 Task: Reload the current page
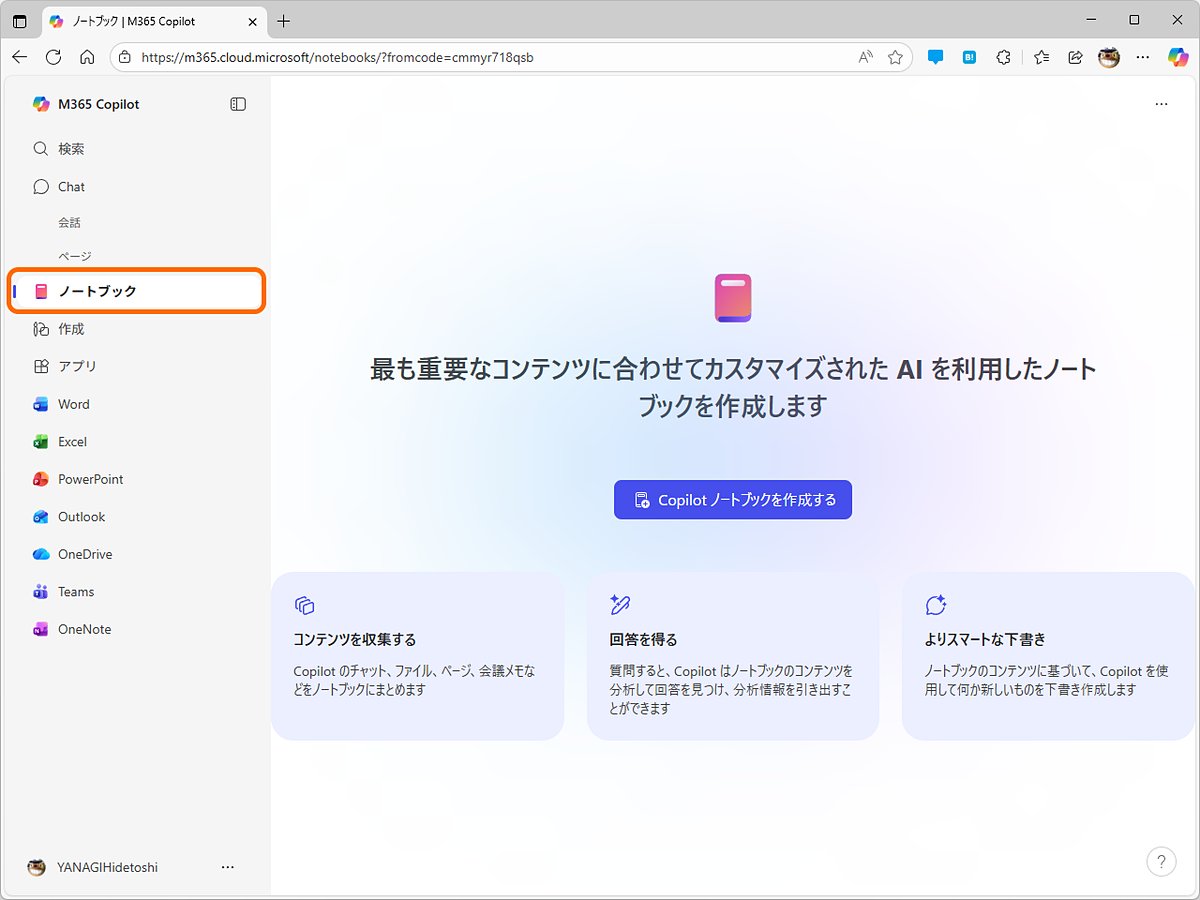point(54,57)
